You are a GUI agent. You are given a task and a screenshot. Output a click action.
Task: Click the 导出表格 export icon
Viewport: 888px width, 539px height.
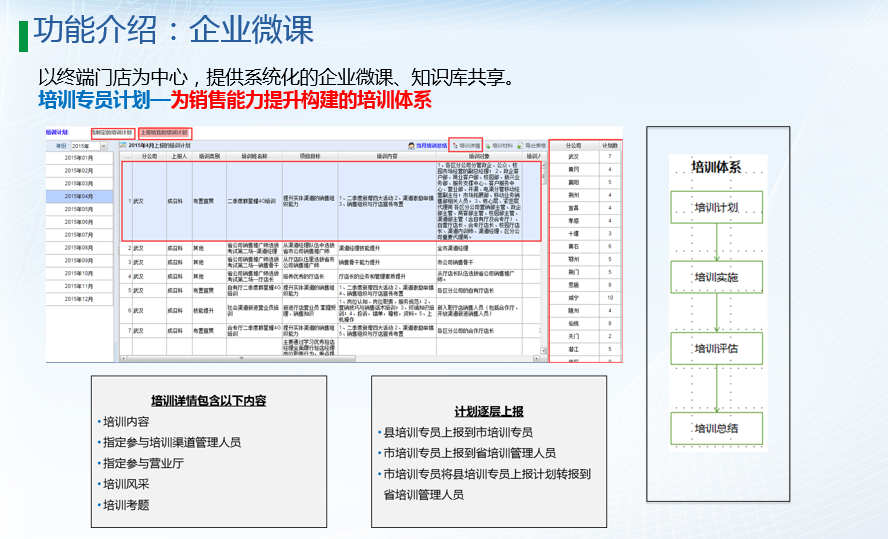pyautogui.click(x=520, y=146)
